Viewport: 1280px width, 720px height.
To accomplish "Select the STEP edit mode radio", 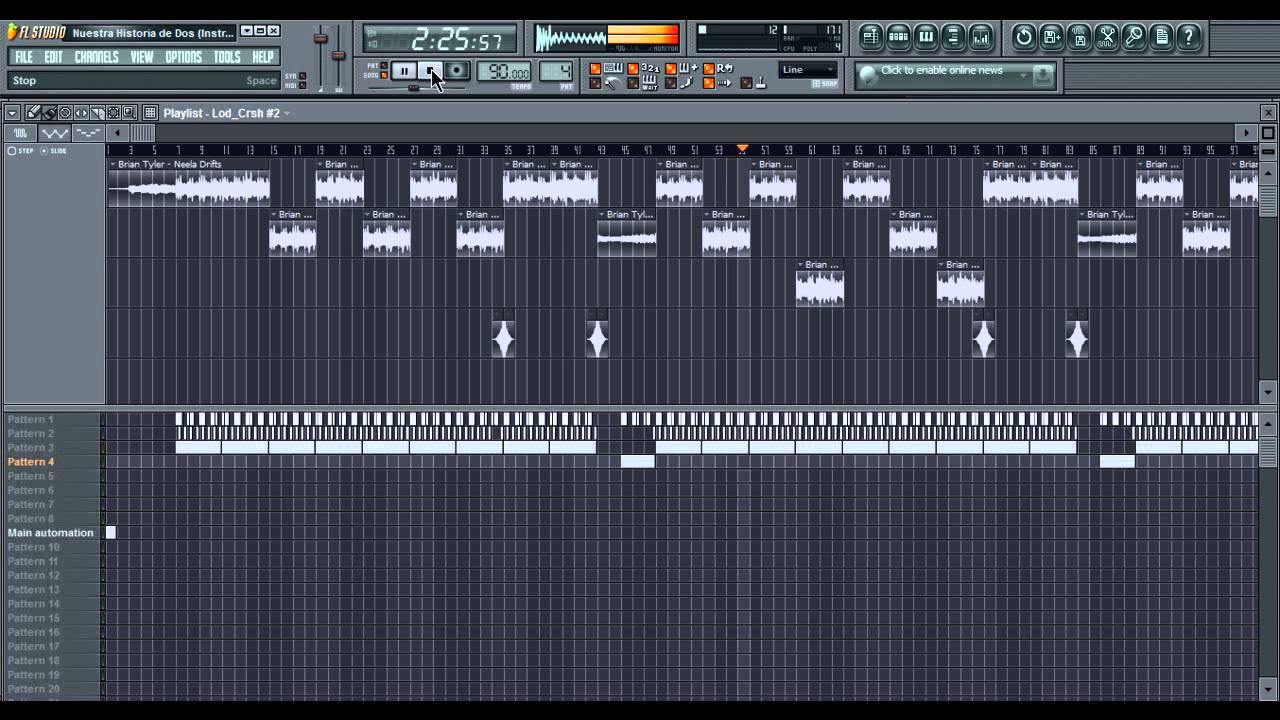I will (x=12, y=151).
